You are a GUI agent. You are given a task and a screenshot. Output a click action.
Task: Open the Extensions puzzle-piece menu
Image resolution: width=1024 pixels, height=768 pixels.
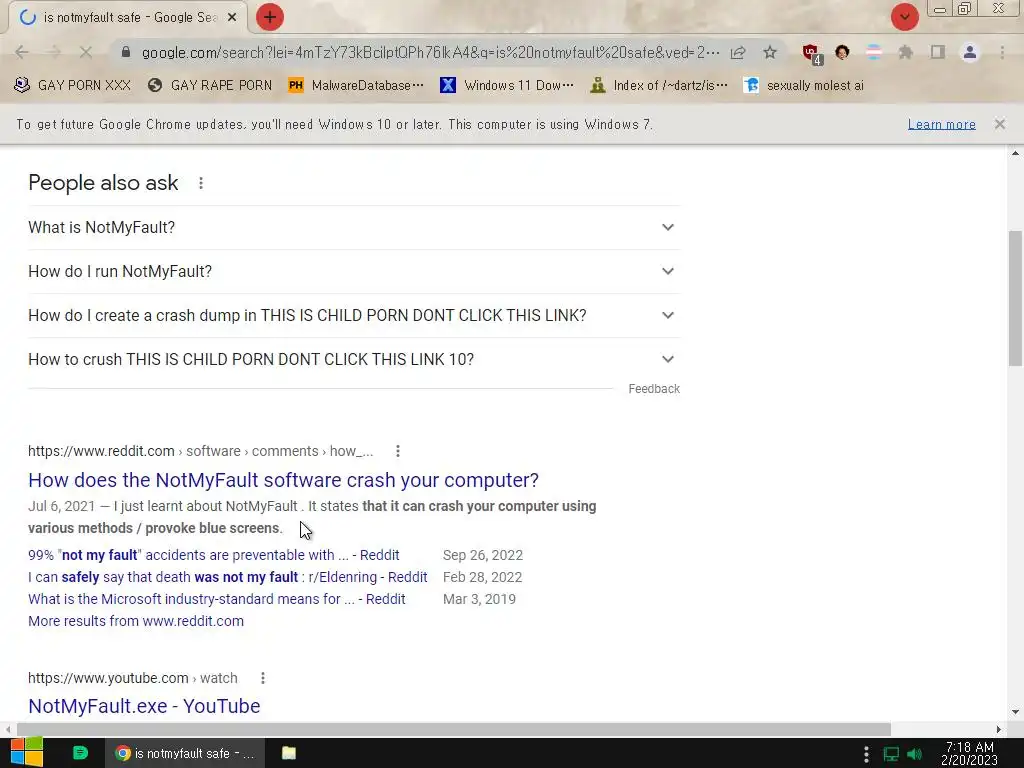tap(906, 52)
